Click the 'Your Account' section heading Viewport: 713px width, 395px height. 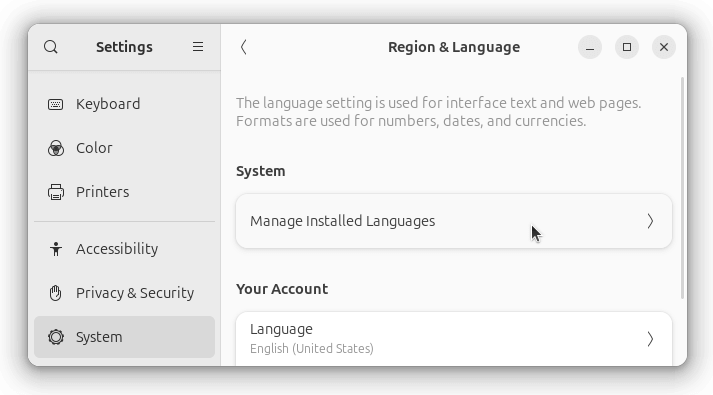coord(282,289)
